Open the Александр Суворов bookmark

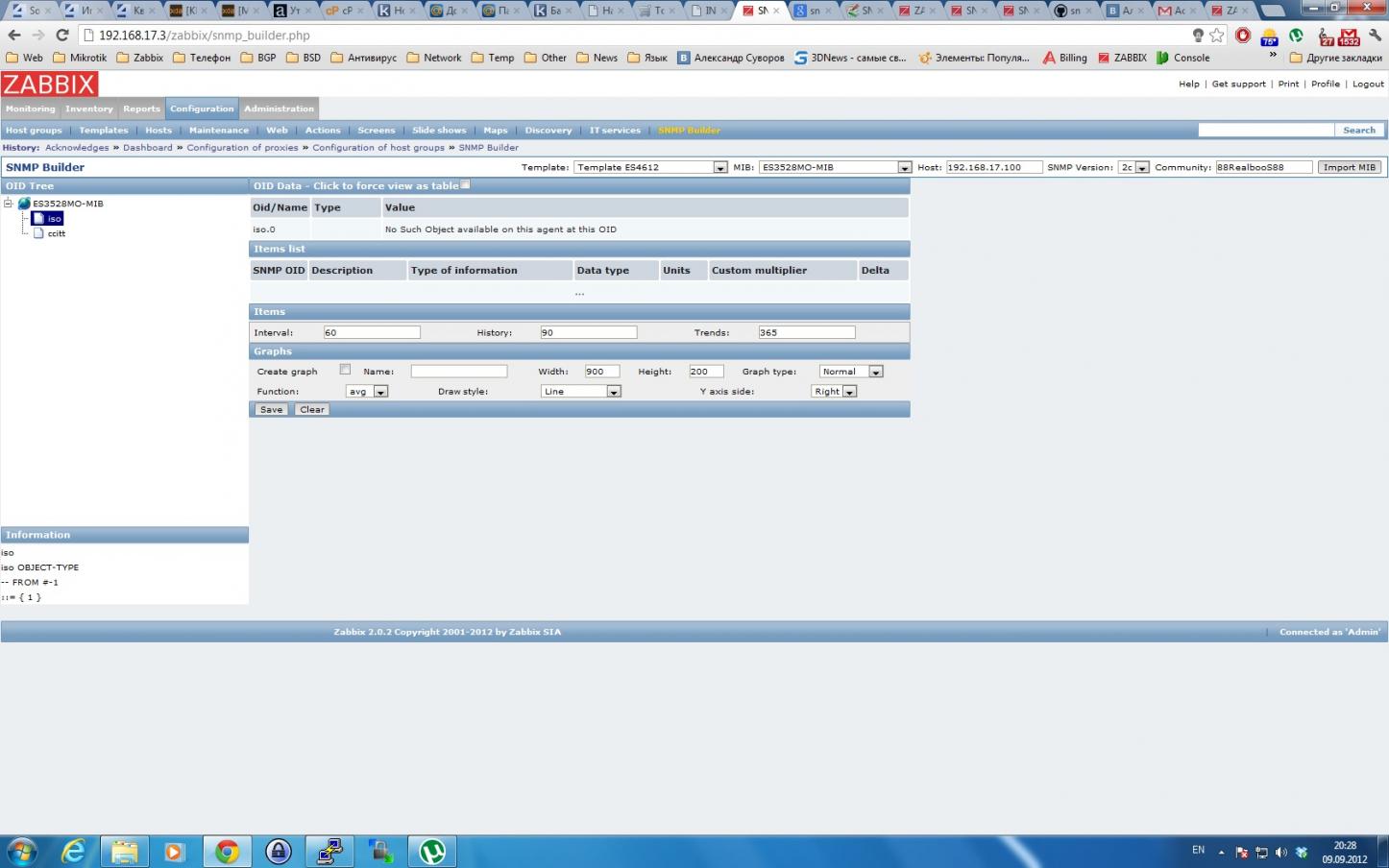(x=731, y=58)
